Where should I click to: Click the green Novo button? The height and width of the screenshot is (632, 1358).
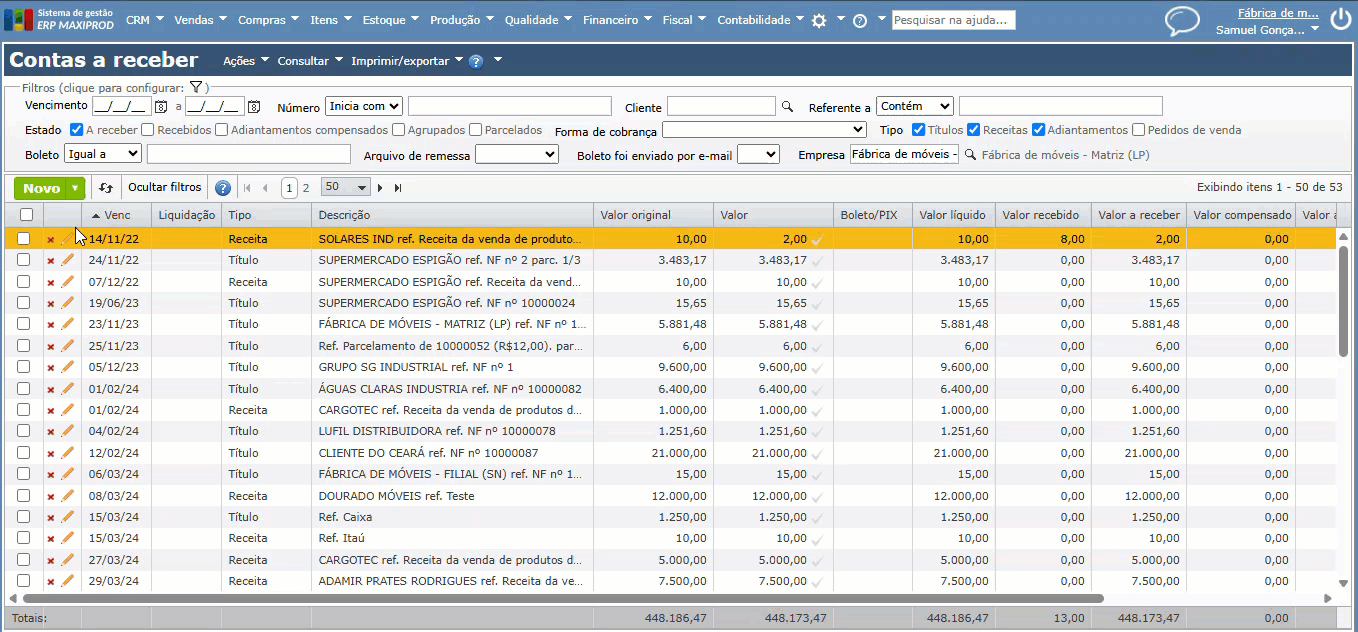click(x=41, y=188)
